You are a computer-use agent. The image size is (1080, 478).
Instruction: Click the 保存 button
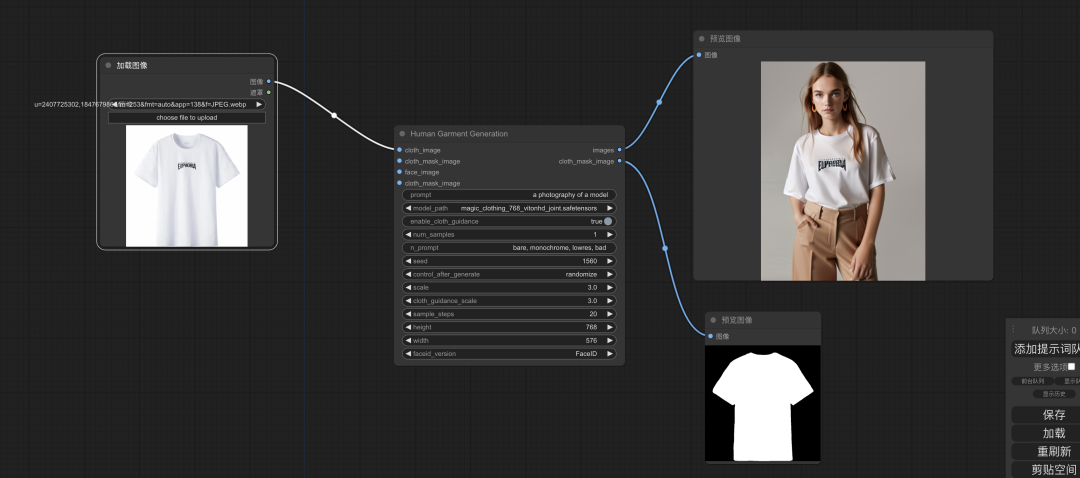point(1054,415)
